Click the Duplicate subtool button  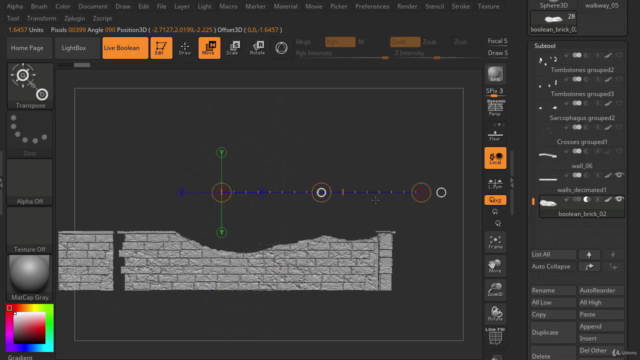[x=553, y=332]
